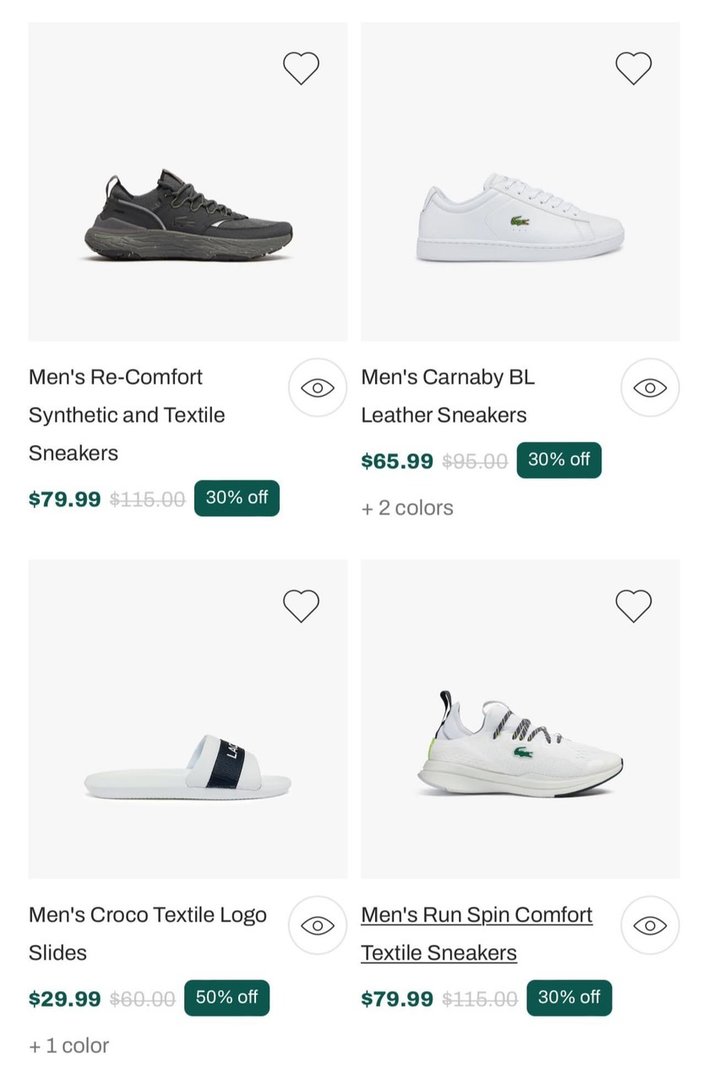Open Men's Croco Textile Logo Slides title
This screenshot has height=1080, width=708.
[x=147, y=933]
